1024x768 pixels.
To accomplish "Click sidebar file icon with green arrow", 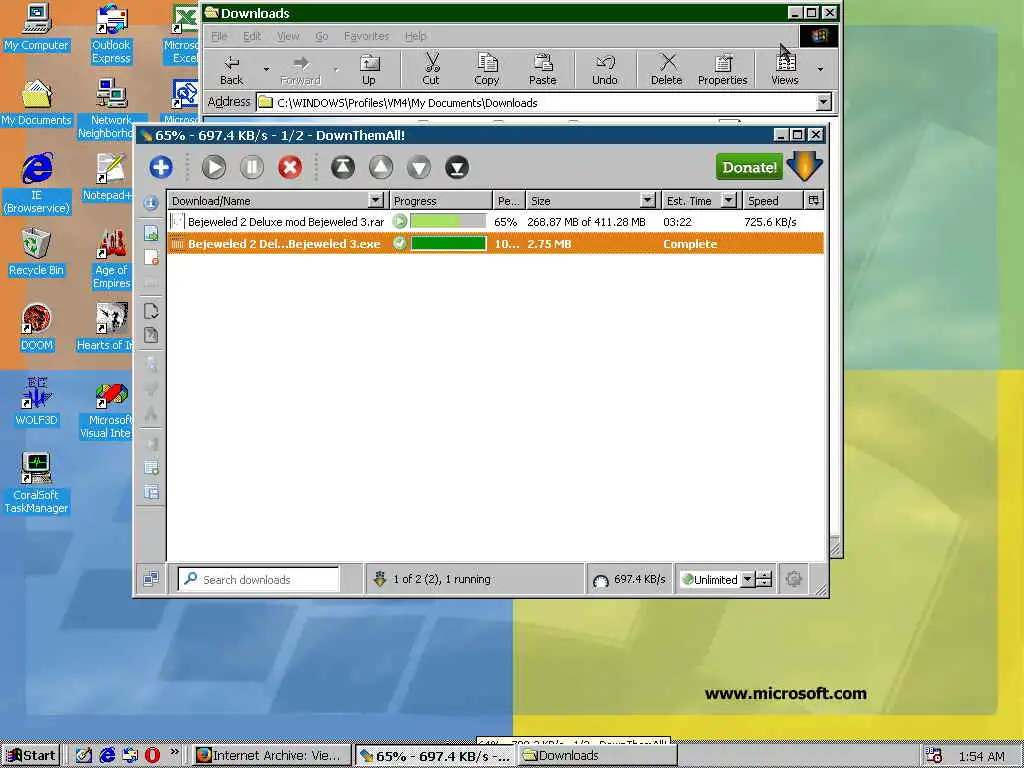I will (151, 233).
